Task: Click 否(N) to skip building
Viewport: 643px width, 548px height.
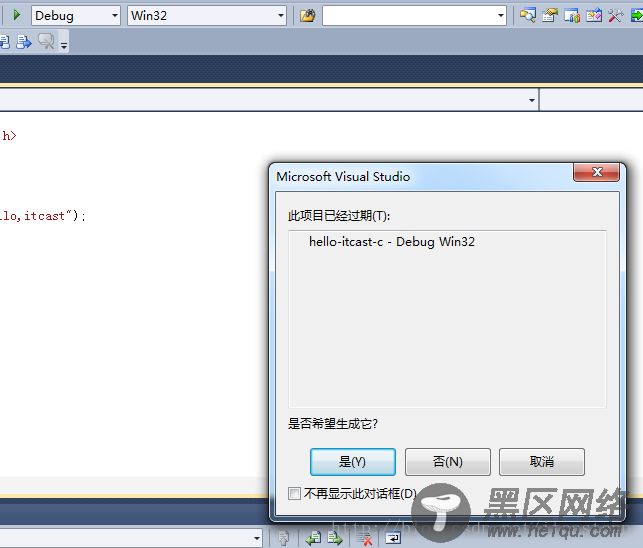Action: pyautogui.click(x=447, y=462)
